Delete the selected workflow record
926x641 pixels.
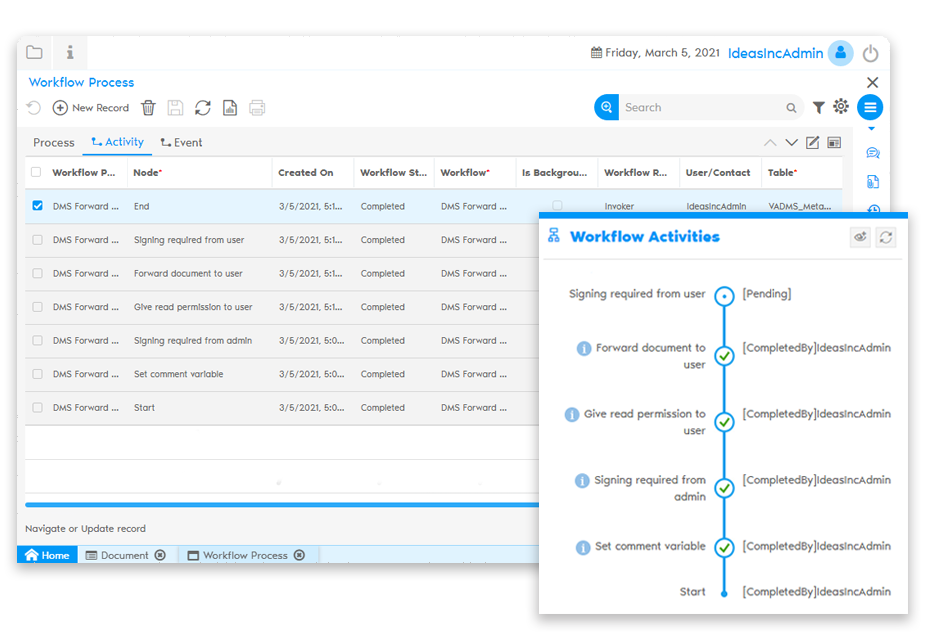click(148, 107)
